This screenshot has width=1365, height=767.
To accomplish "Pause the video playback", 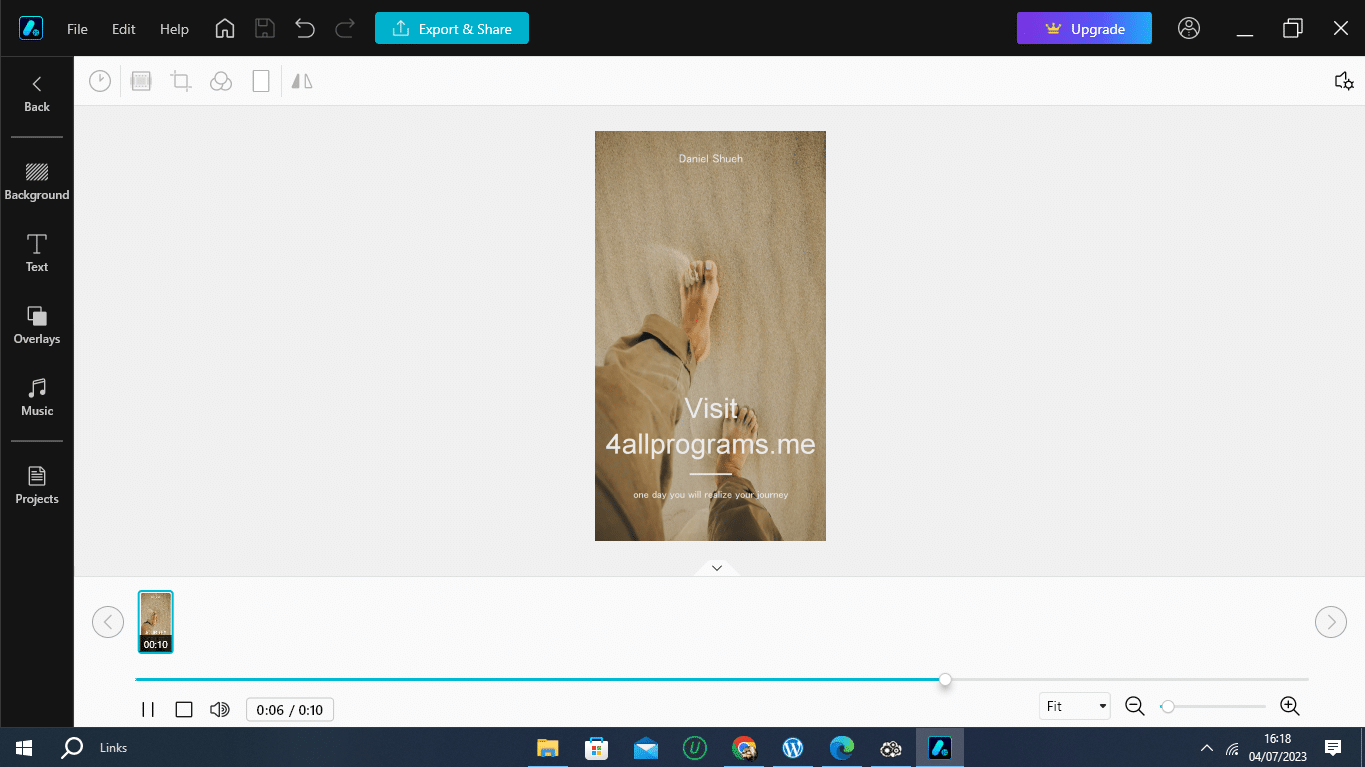I will pos(148,709).
